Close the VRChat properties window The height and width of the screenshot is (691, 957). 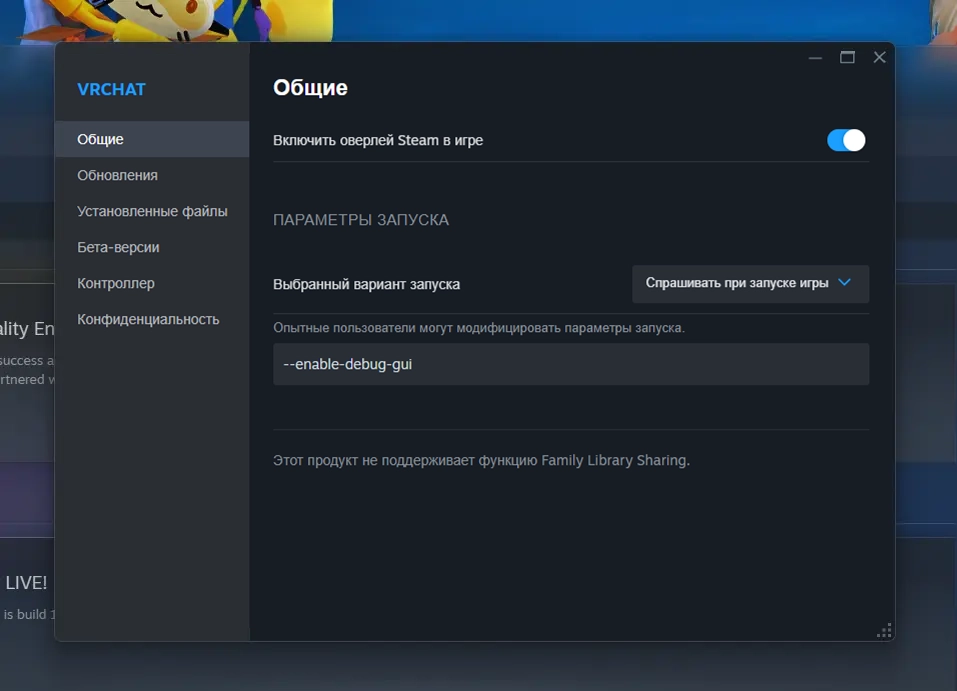click(879, 57)
